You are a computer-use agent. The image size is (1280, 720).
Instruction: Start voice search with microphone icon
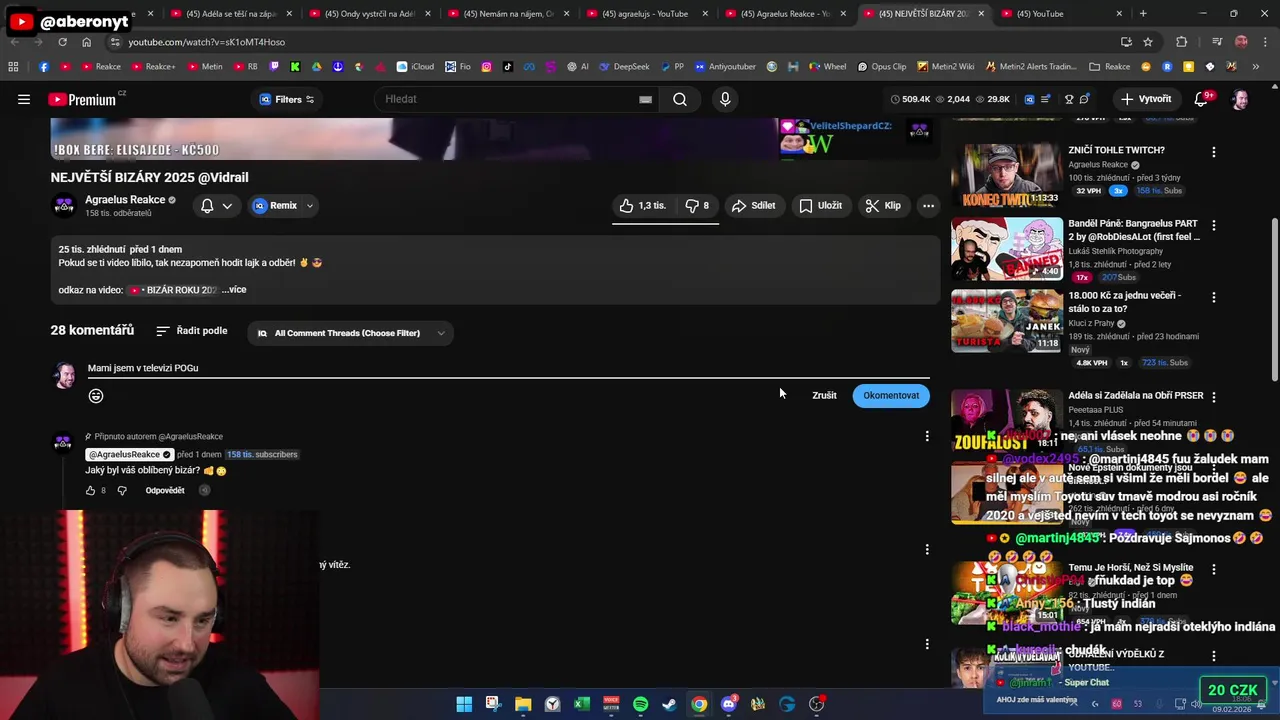[x=725, y=99]
